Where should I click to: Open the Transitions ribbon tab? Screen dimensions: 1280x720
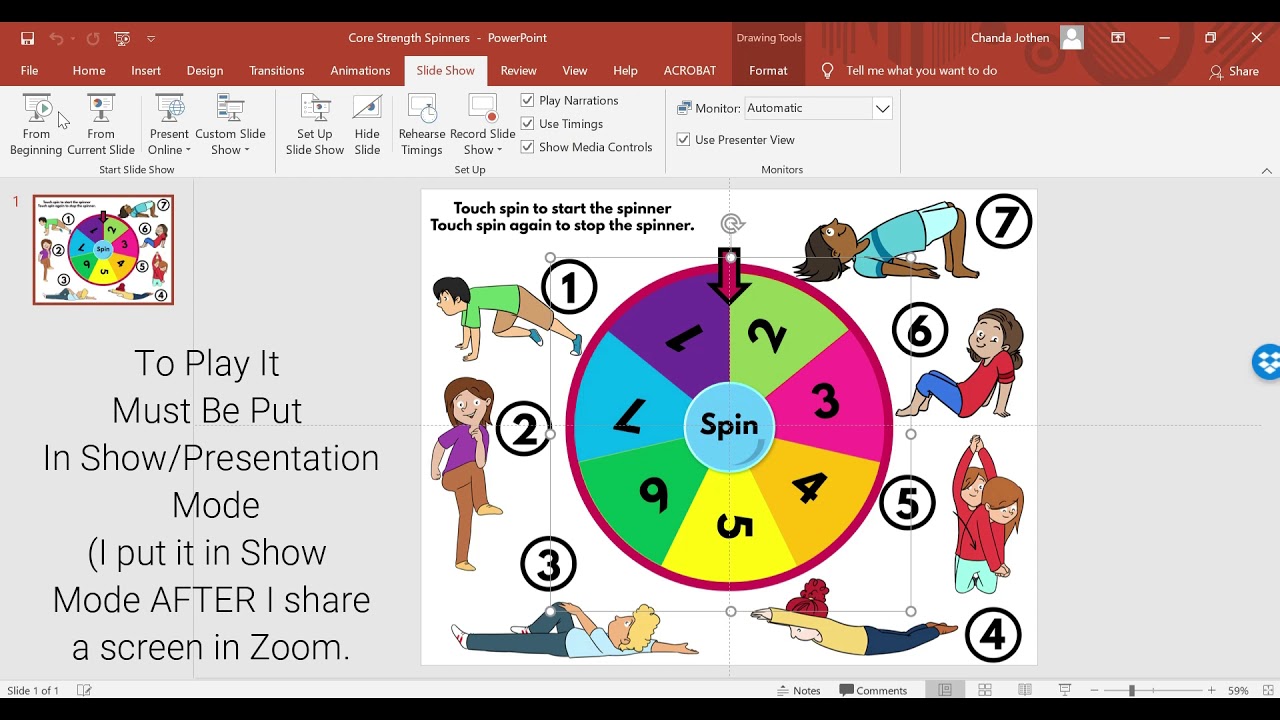tap(277, 71)
